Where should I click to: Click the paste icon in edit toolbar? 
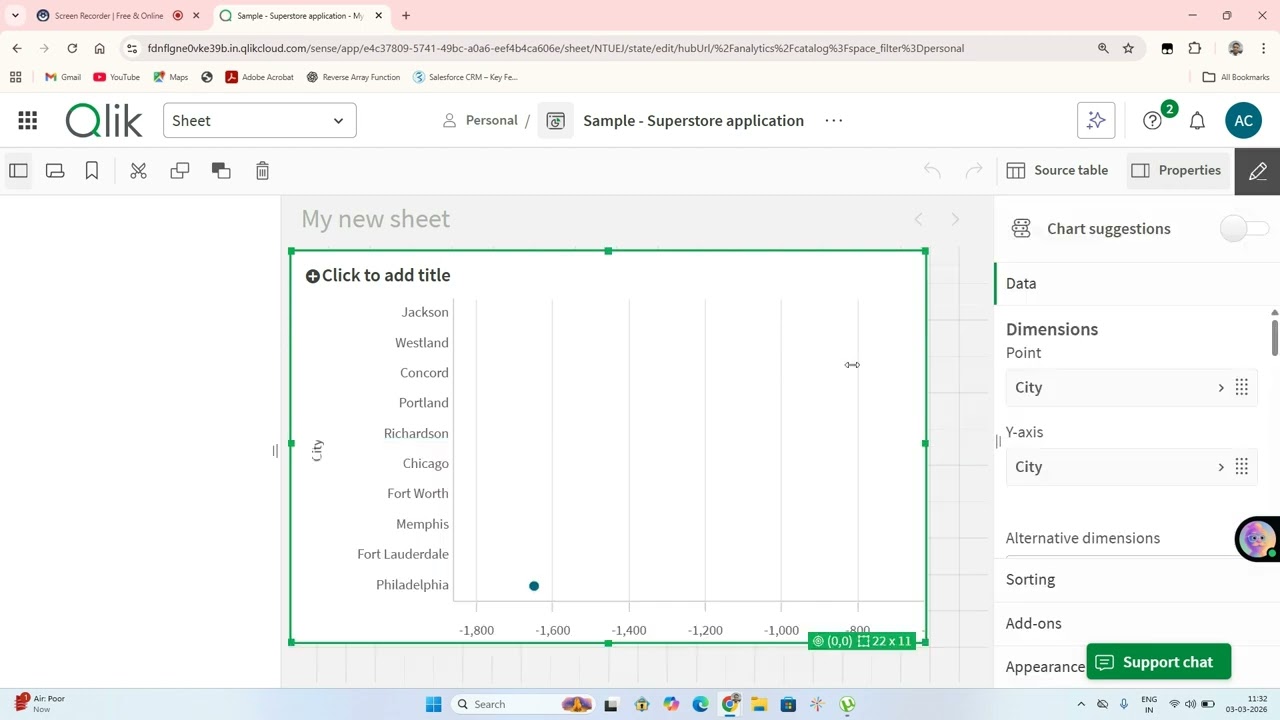tap(221, 171)
